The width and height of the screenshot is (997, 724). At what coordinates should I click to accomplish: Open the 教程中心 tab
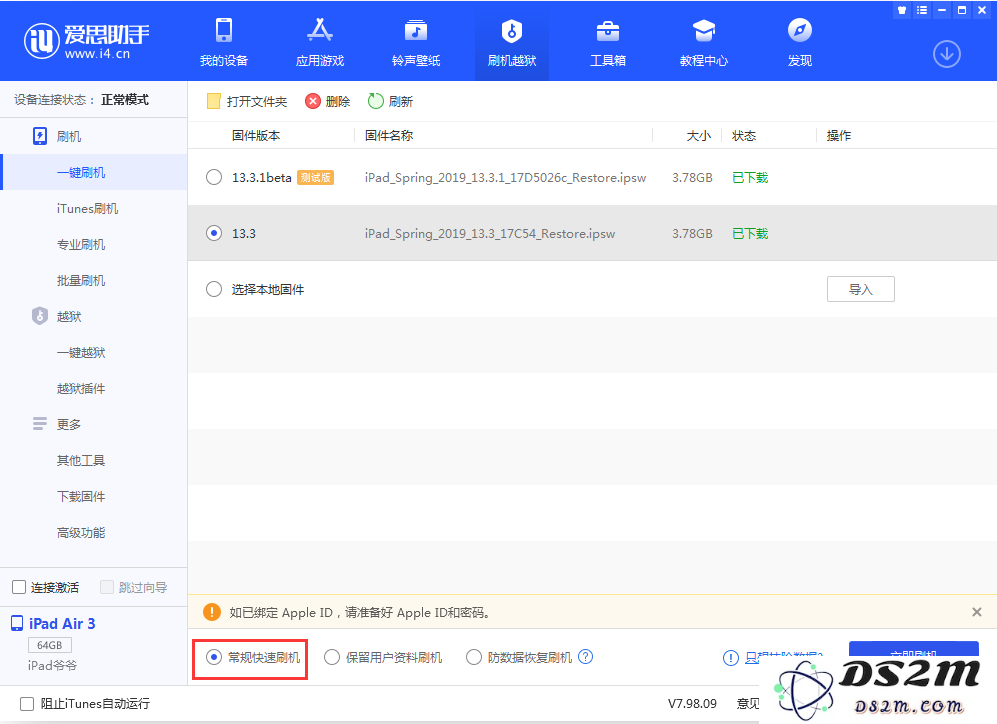tap(704, 43)
